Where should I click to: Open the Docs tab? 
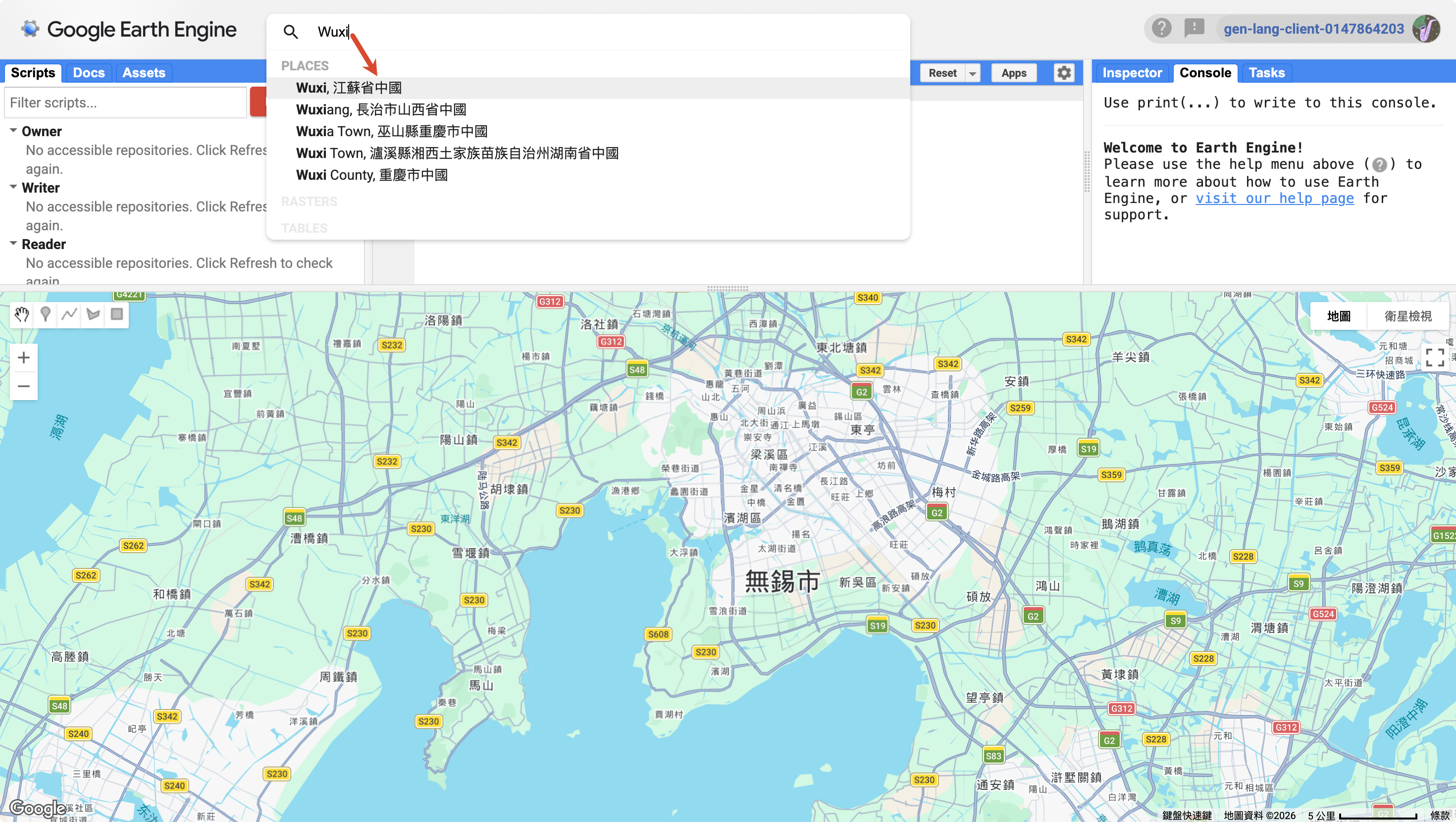(89, 73)
